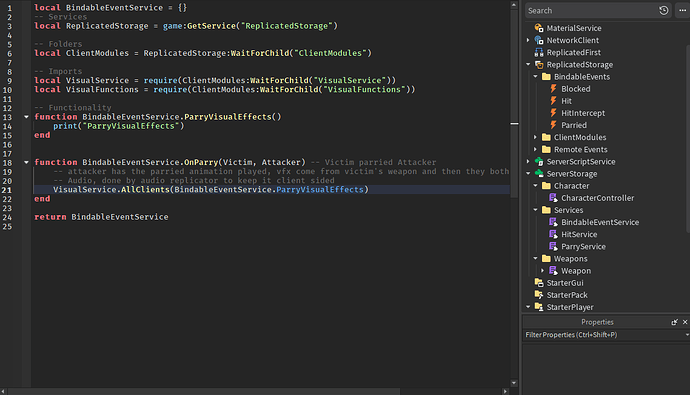Expand the Weapon module script

543,271
